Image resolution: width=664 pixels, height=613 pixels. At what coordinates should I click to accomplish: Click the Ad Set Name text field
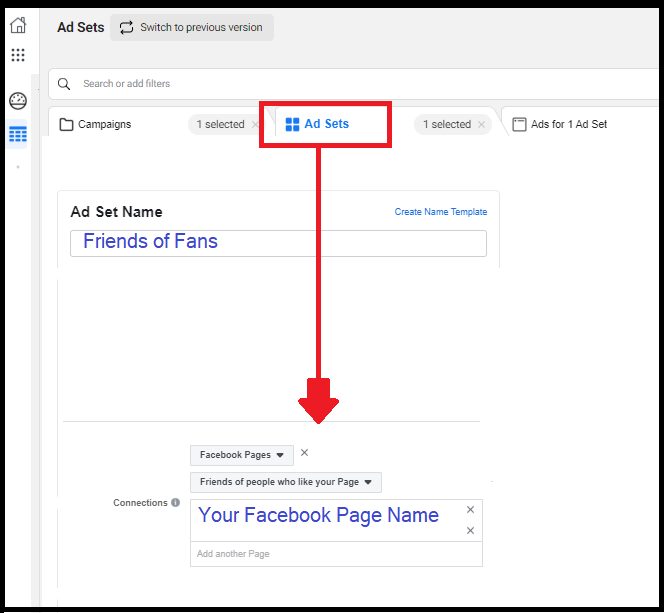(x=278, y=242)
